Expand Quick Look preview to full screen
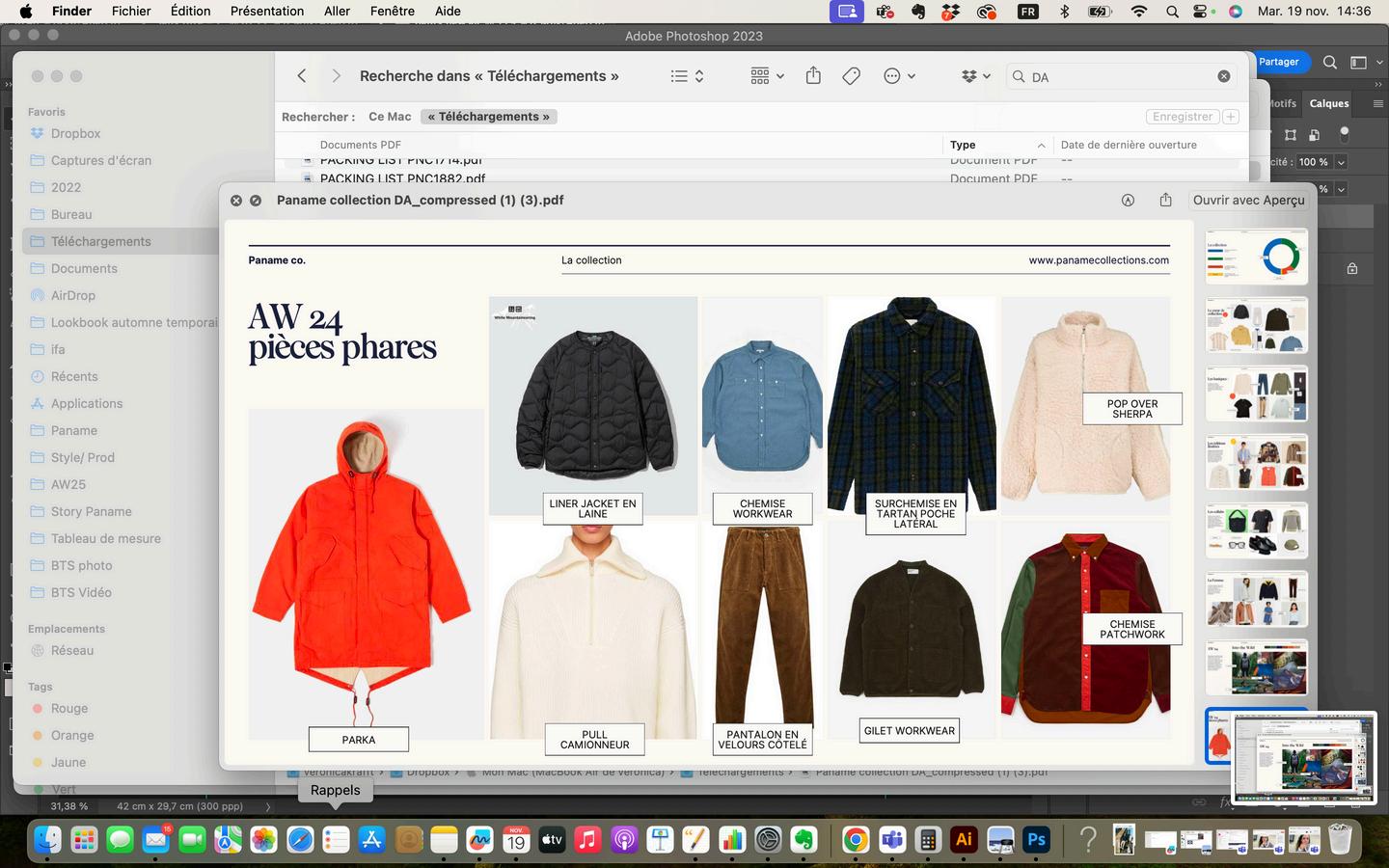Image resolution: width=1389 pixels, height=868 pixels. click(256, 201)
